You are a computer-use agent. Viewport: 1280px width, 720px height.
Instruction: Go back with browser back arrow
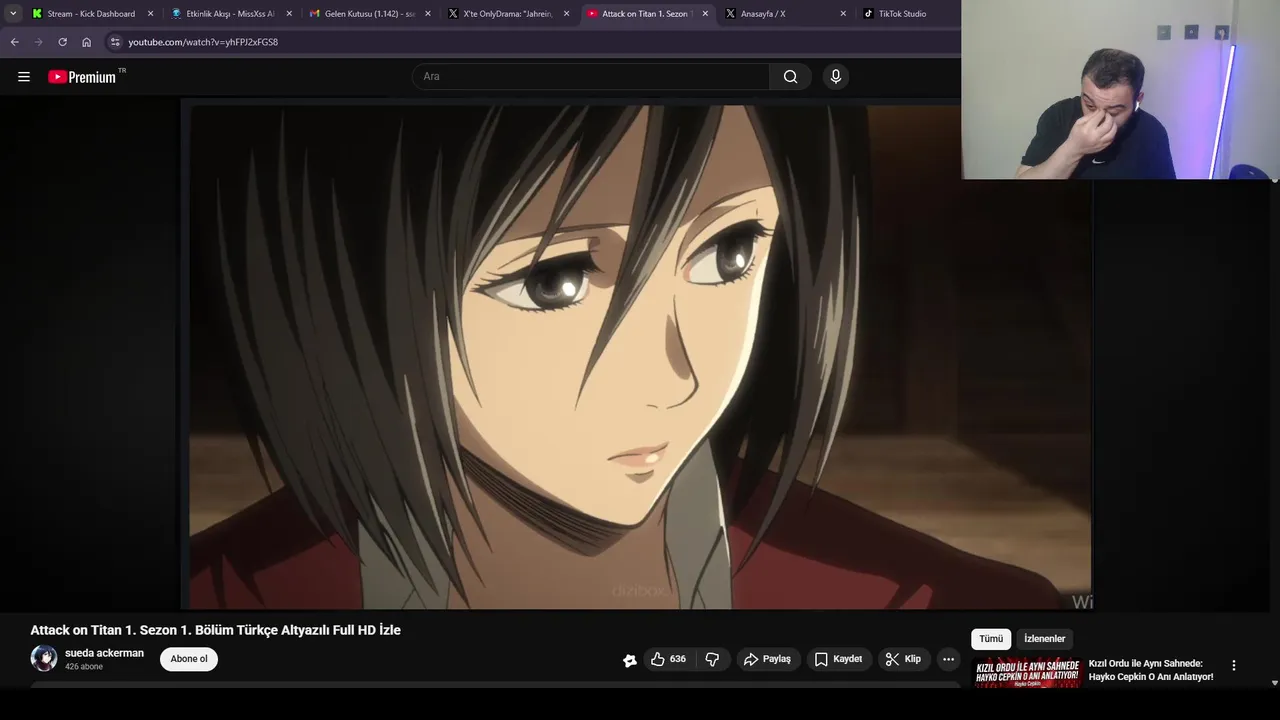point(14,42)
